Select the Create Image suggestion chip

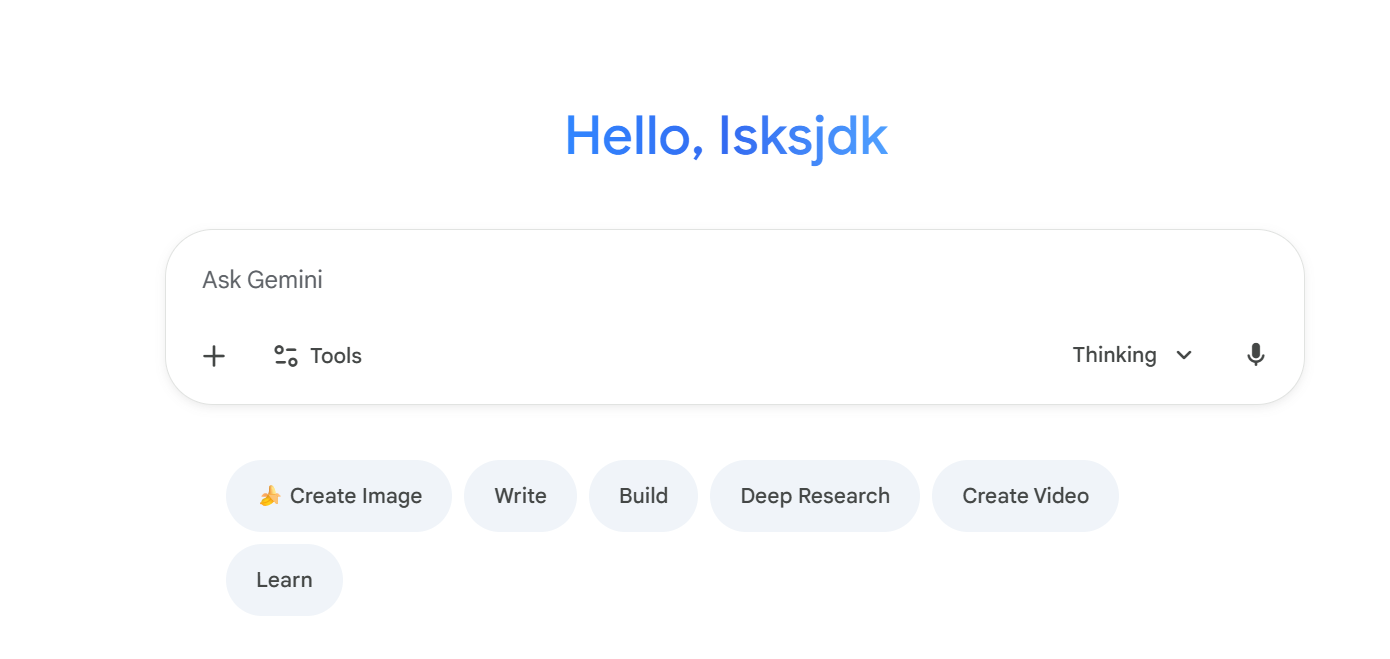pos(339,496)
